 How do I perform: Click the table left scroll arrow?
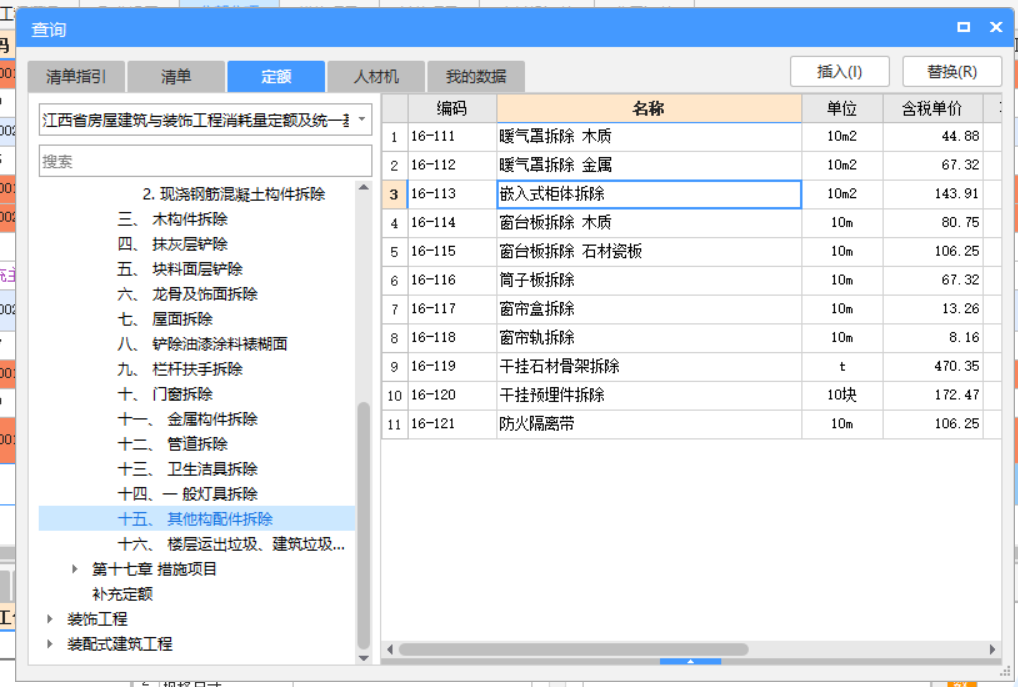pyautogui.click(x=390, y=649)
